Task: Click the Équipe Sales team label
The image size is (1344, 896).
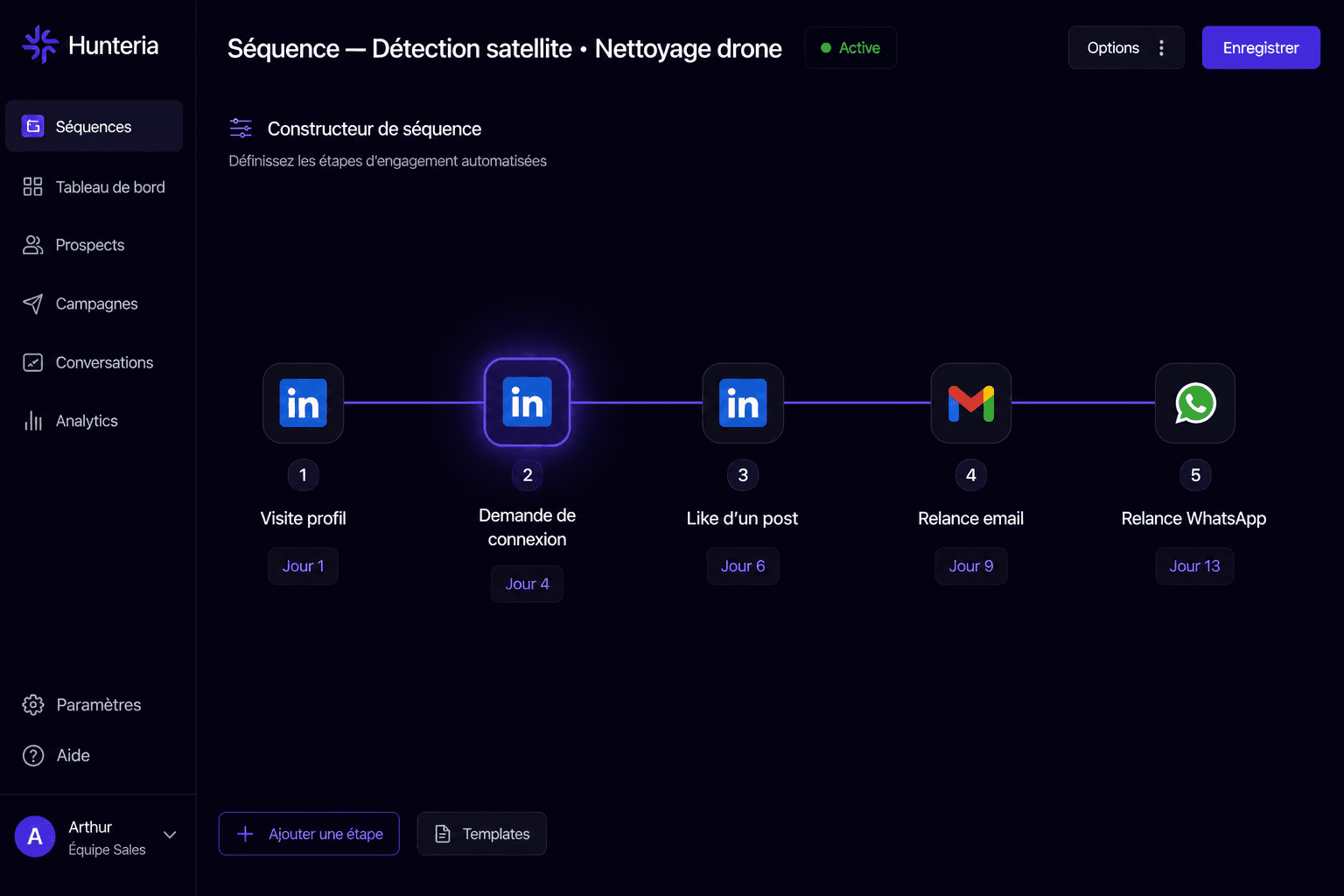Action: 108,850
